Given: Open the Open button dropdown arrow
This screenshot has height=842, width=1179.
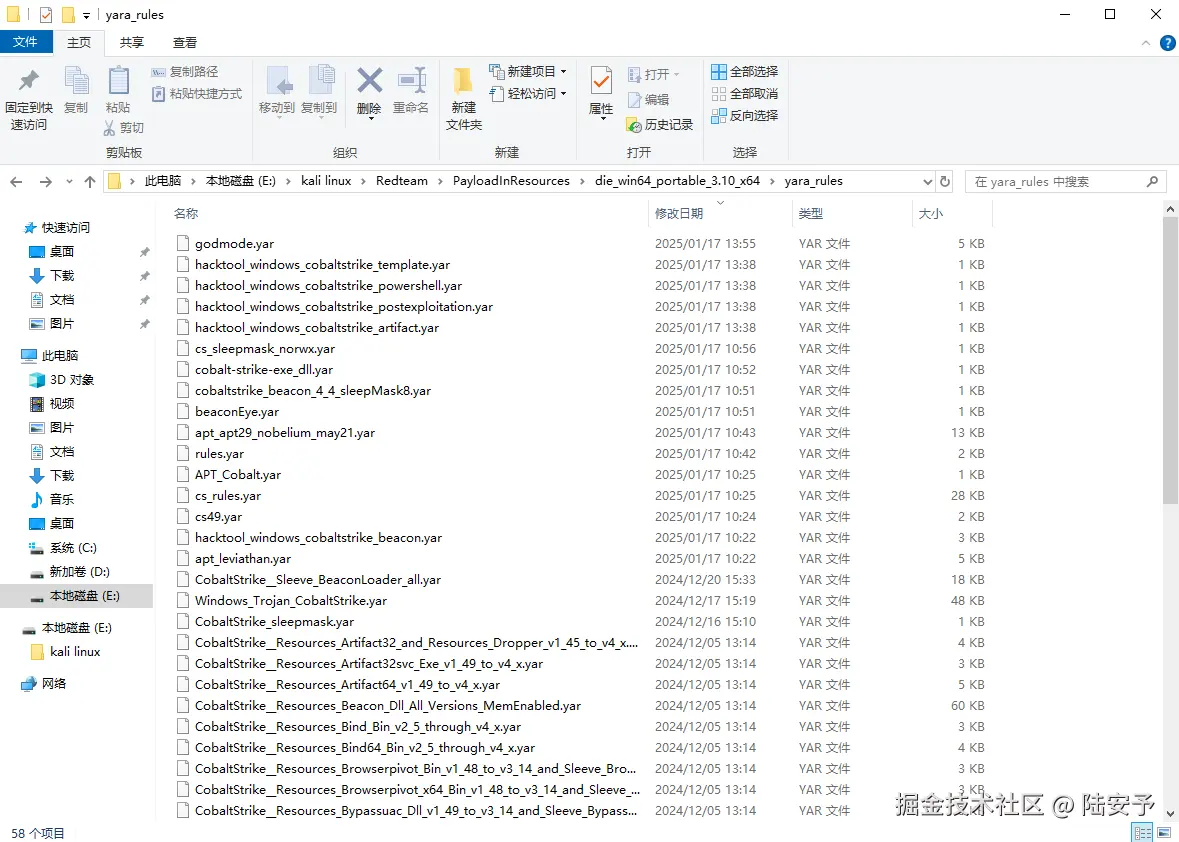Looking at the screenshot, I should pyautogui.click(x=677, y=74).
